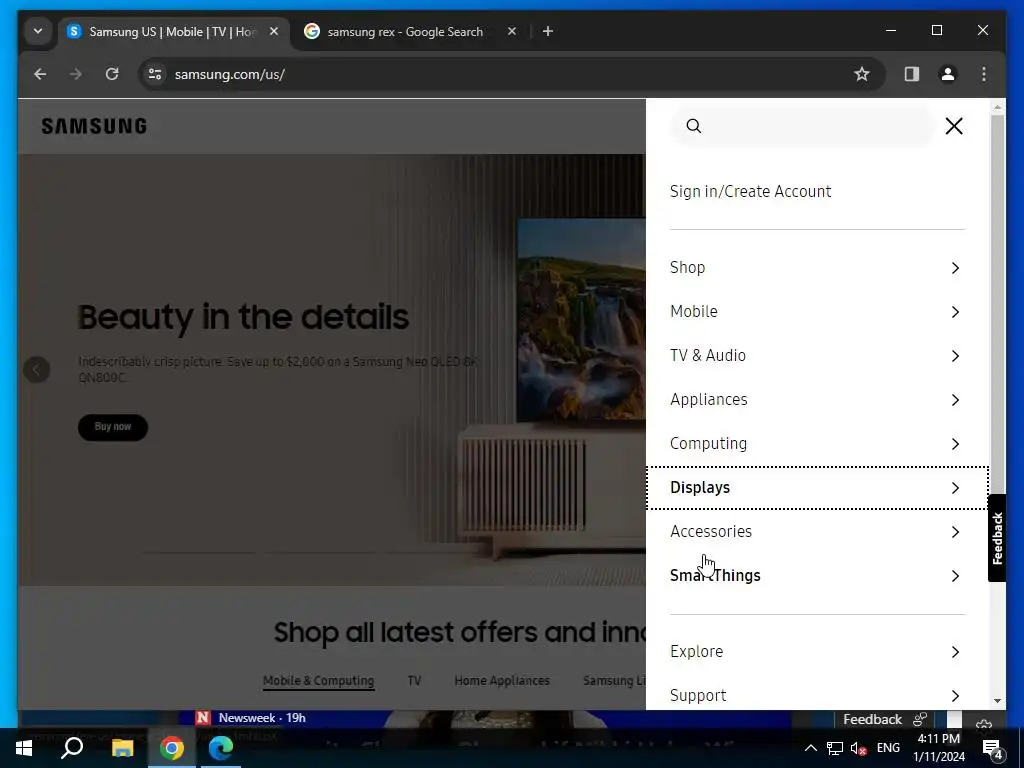
Task: Expand the Computing menu category
Action: [817, 443]
